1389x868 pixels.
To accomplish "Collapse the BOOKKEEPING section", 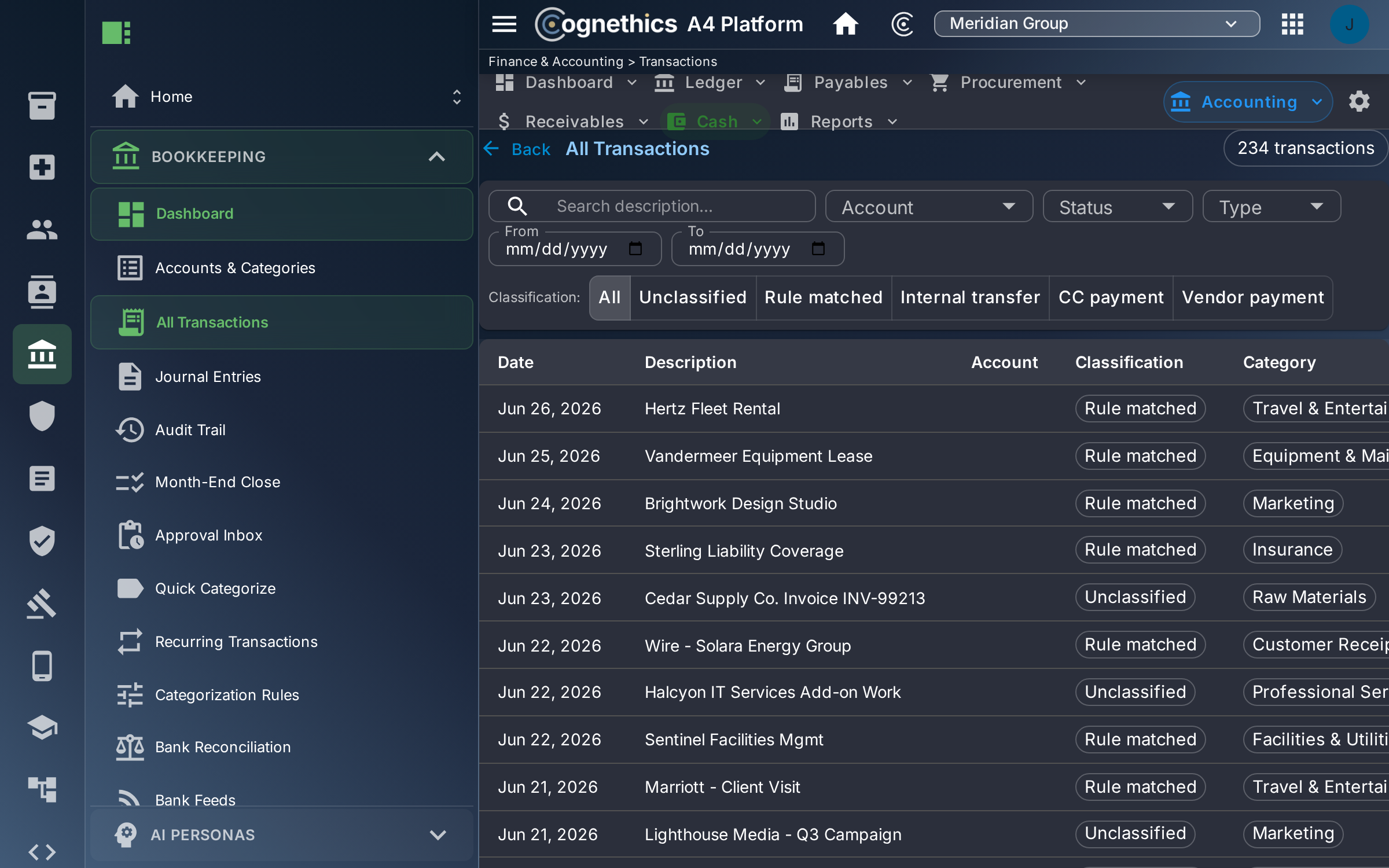I will [282, 157].
